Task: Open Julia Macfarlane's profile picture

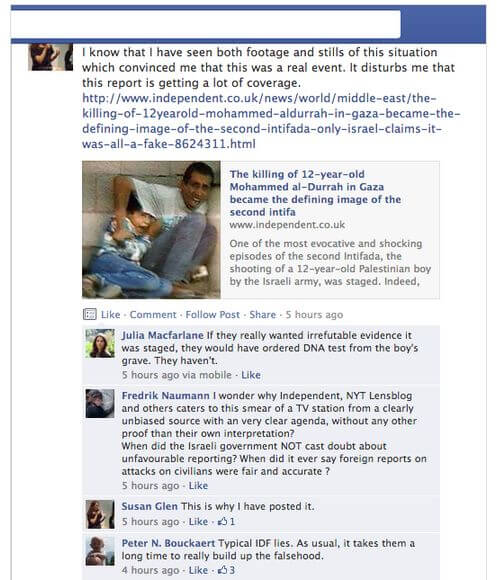Action: 100,343
